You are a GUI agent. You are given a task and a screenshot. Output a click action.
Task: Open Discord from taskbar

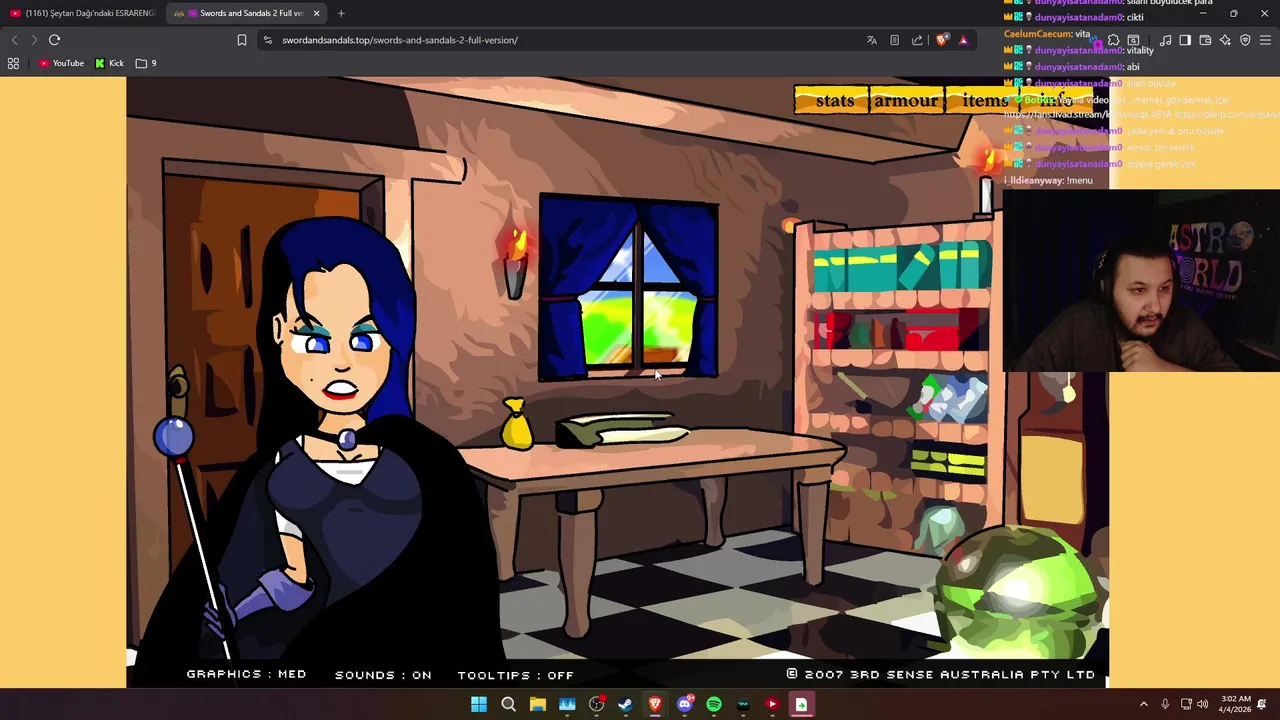coord(685,704)
